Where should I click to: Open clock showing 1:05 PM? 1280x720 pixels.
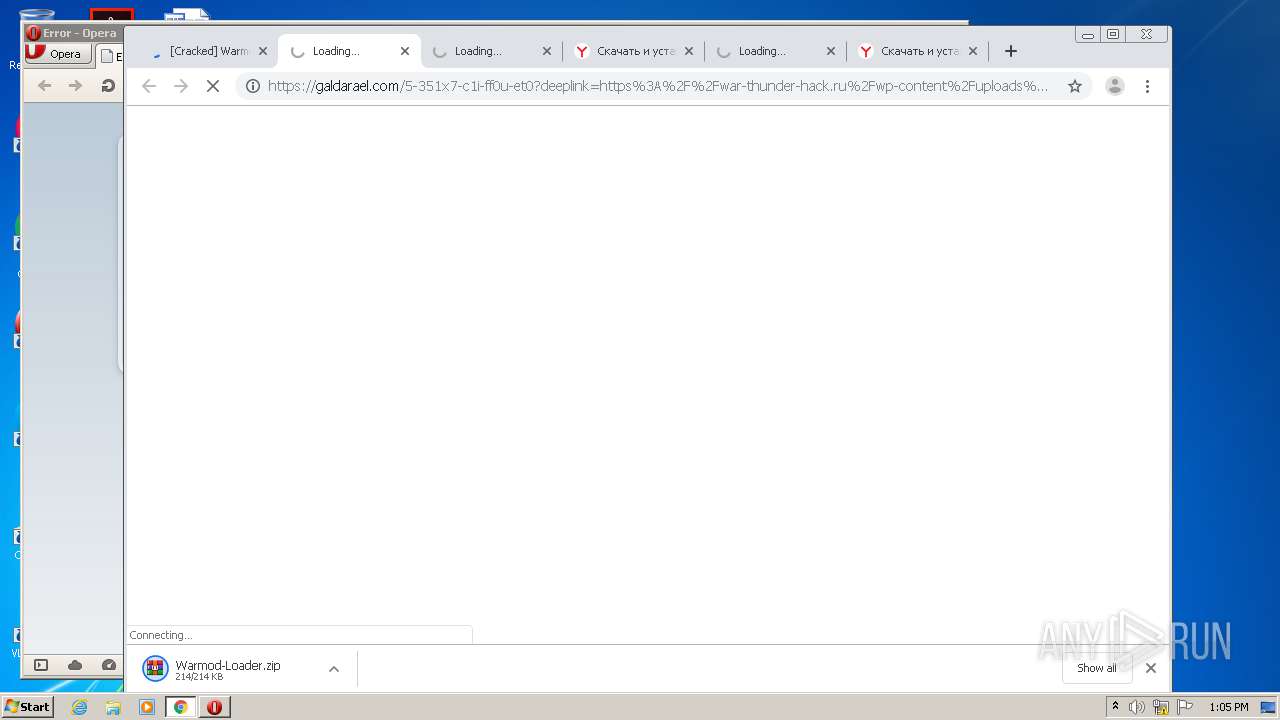tap(1228, 707)
